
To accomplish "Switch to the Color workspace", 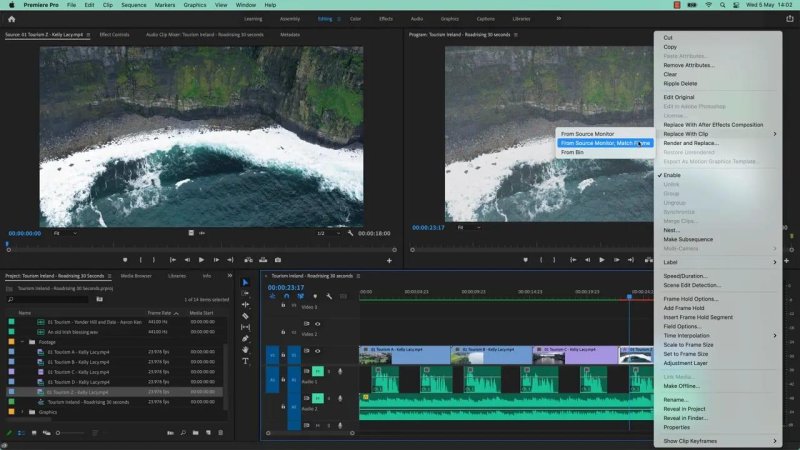I will (x=356, y=19).
